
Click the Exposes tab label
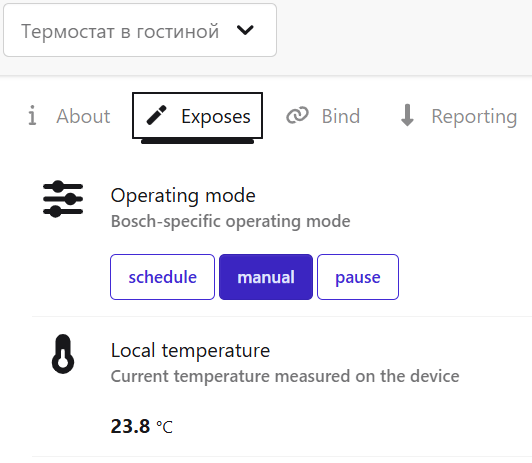(216, 116)
